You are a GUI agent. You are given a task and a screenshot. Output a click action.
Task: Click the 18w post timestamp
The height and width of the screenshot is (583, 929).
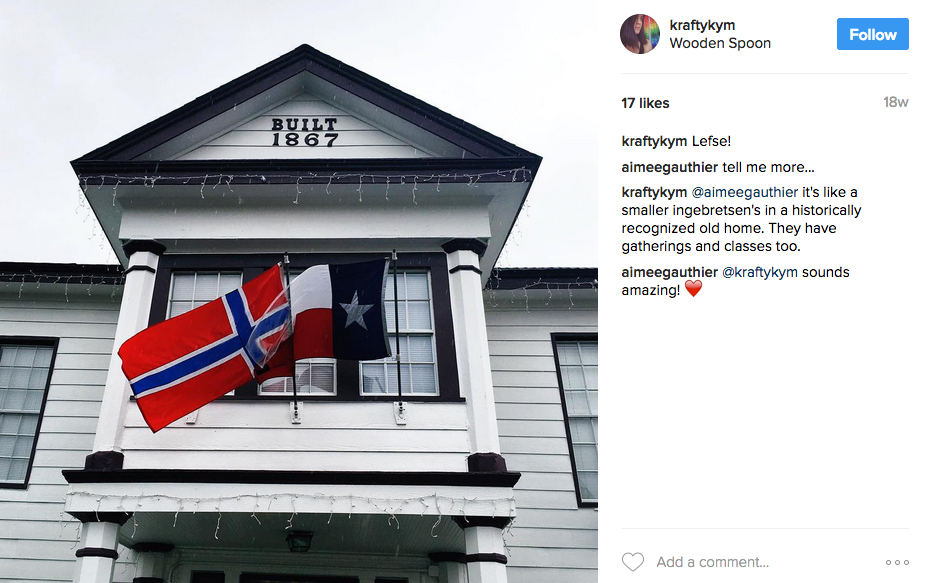(x=895, y=102)
